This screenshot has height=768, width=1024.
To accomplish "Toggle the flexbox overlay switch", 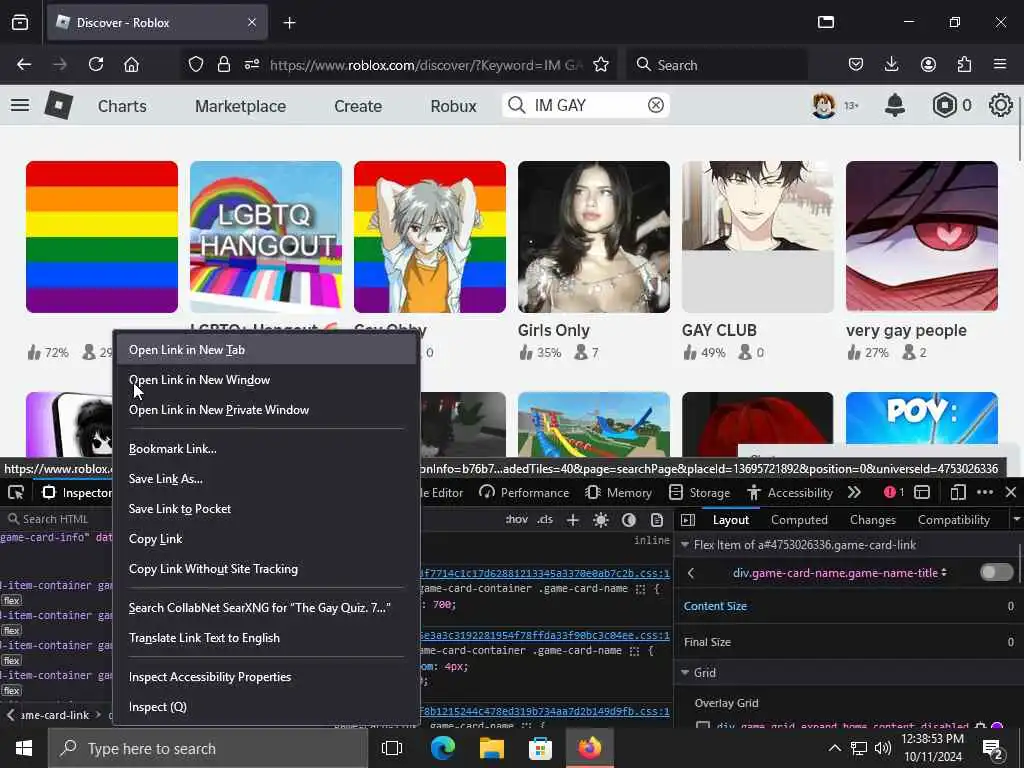I will tap(997, 573).
